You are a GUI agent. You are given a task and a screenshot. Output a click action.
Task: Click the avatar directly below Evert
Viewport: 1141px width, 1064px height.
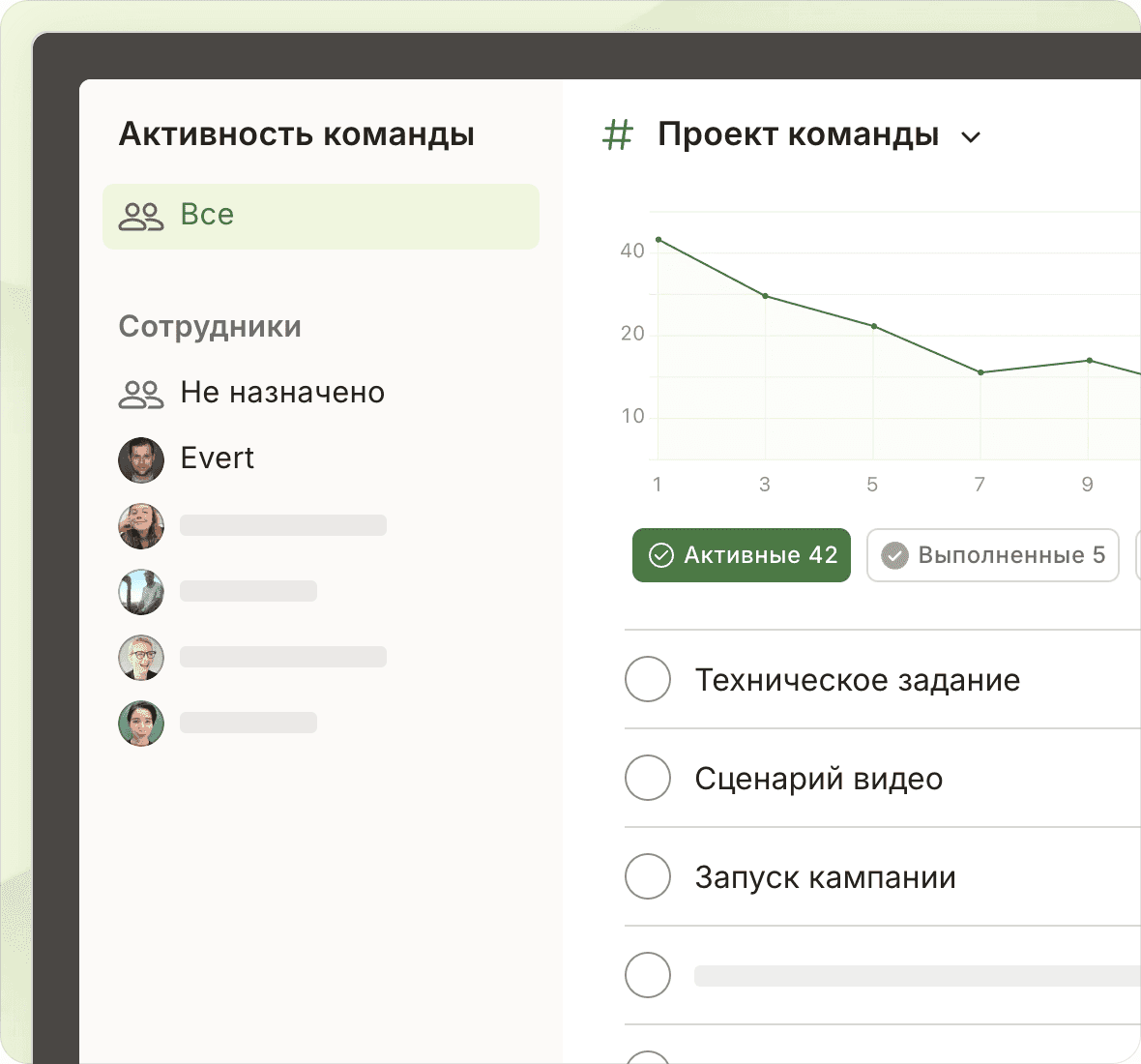click(x=141, y=525)
